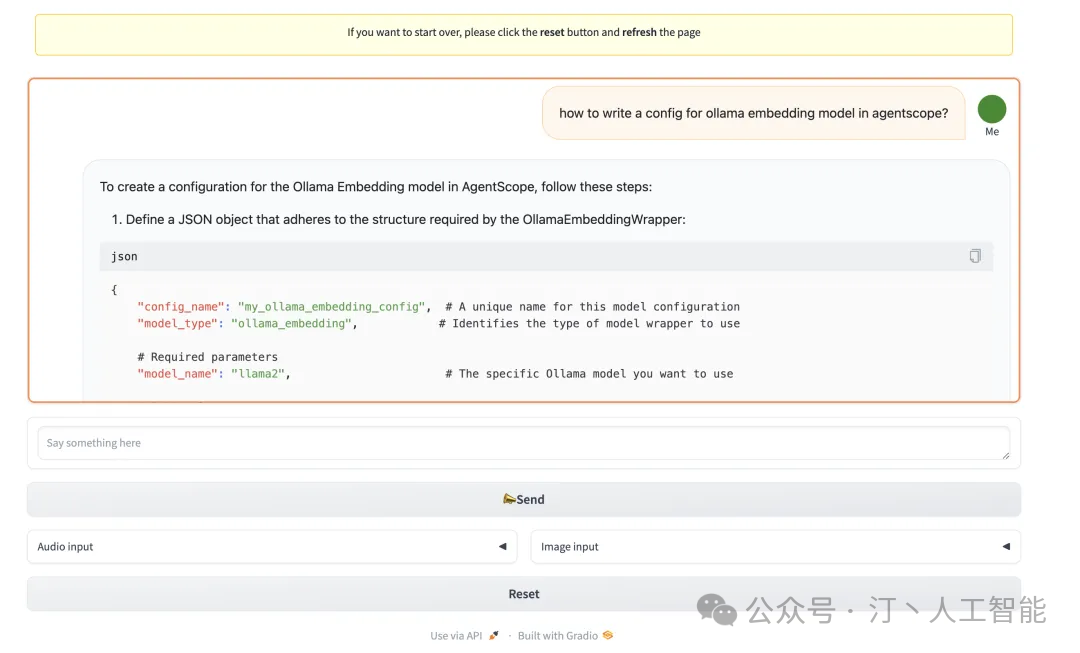This screenshot has width=1080, height=653.
Task: Click the copy code icon in the json block
Action: tap(975, 256)
